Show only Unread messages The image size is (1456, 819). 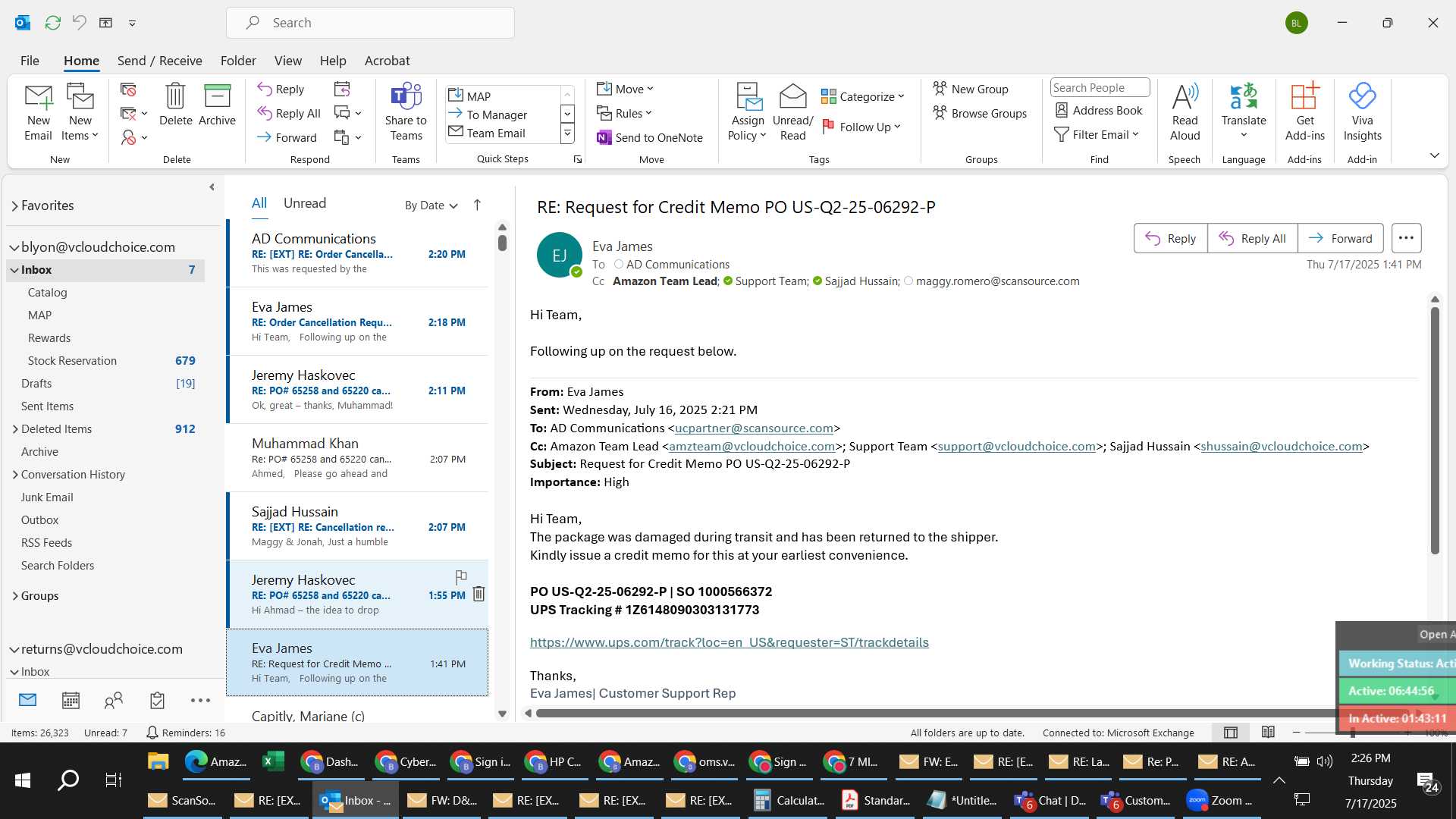pyautogui.click(x=305, y=203)
